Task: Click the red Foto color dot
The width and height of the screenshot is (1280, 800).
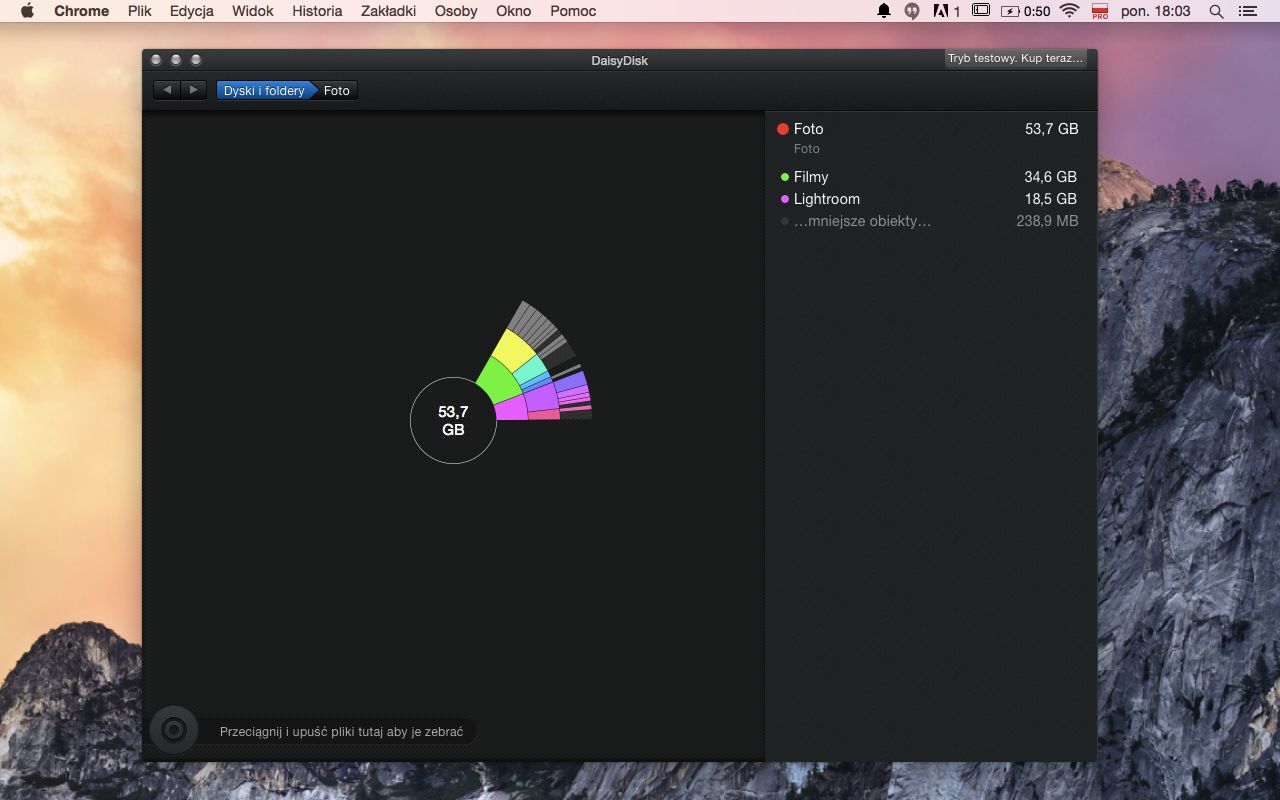Action: (x=783, y=129)
